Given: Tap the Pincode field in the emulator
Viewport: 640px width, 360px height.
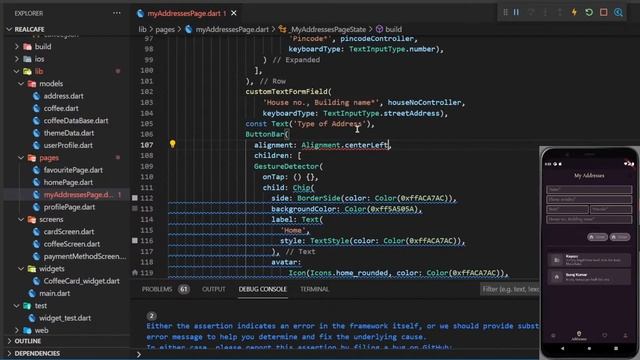Looking at the screenshot, I should coord(611,209).
